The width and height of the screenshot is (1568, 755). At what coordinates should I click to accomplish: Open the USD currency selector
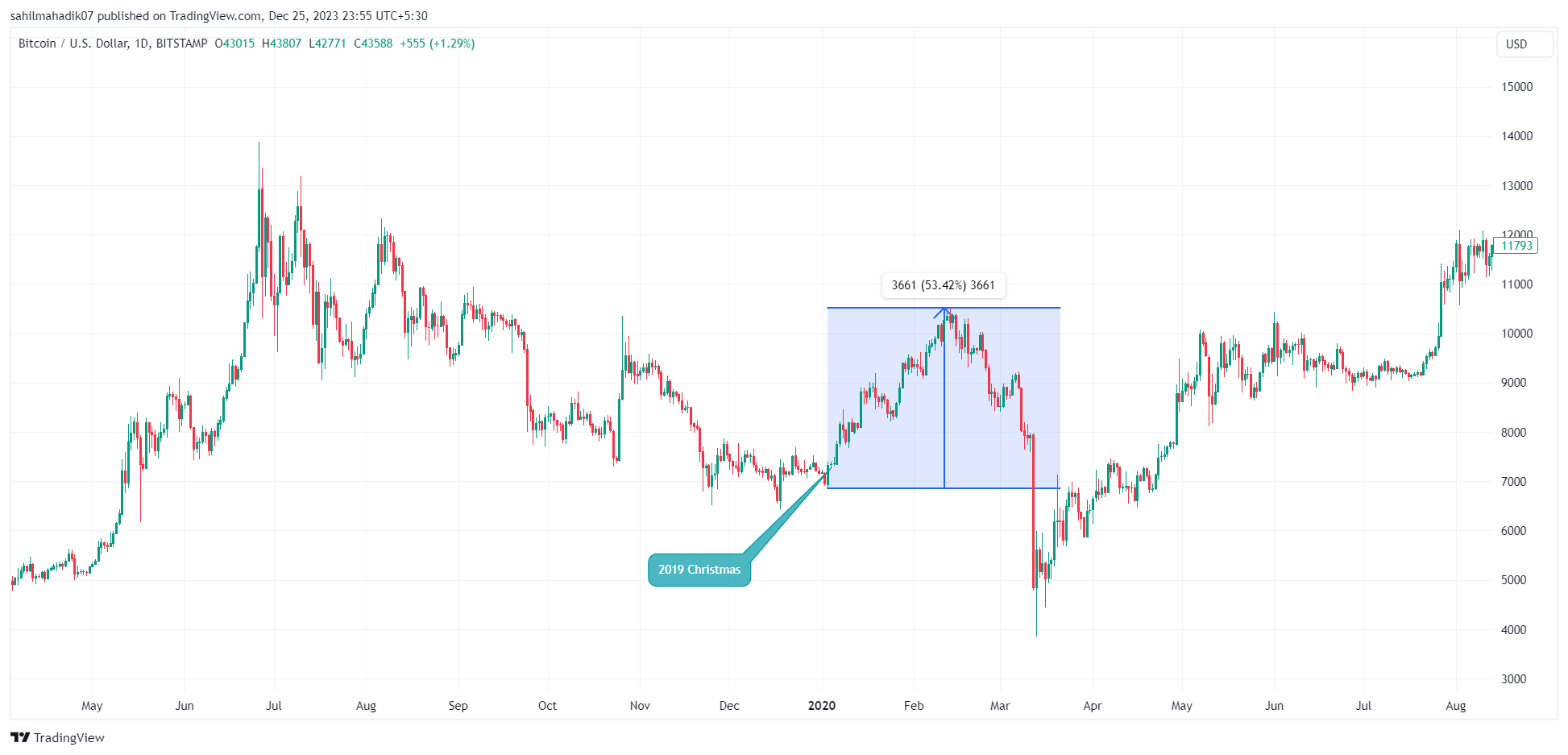(x=1516, y=44)
